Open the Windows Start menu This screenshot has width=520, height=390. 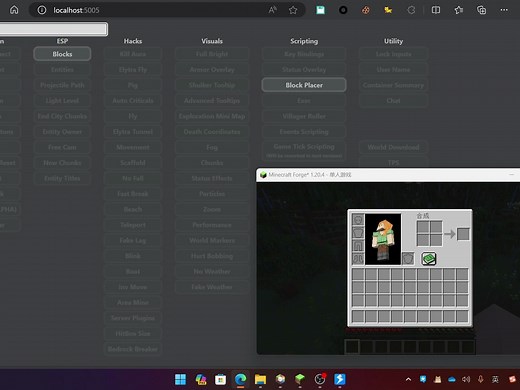(180, 379)
